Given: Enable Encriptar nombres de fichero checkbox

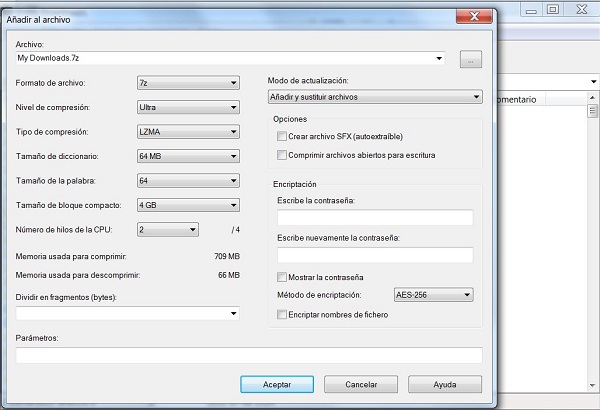Looking at the screenshot, I should (281, 315).
